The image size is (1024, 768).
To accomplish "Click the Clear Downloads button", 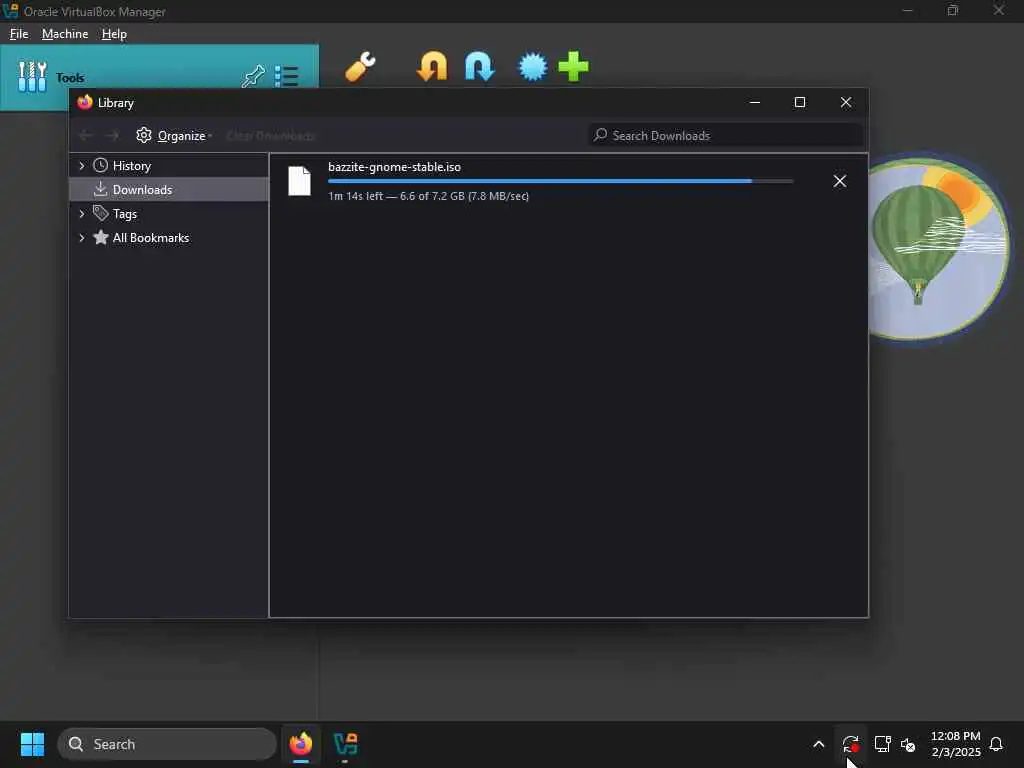I will 270,136.
